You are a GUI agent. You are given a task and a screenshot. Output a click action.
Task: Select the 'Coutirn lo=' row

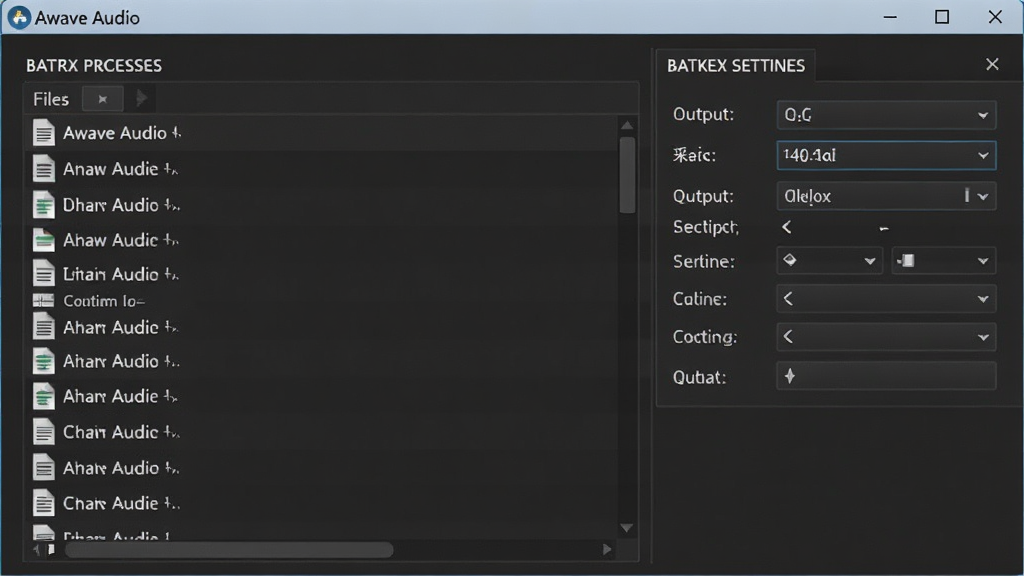(x=323, y=301)
